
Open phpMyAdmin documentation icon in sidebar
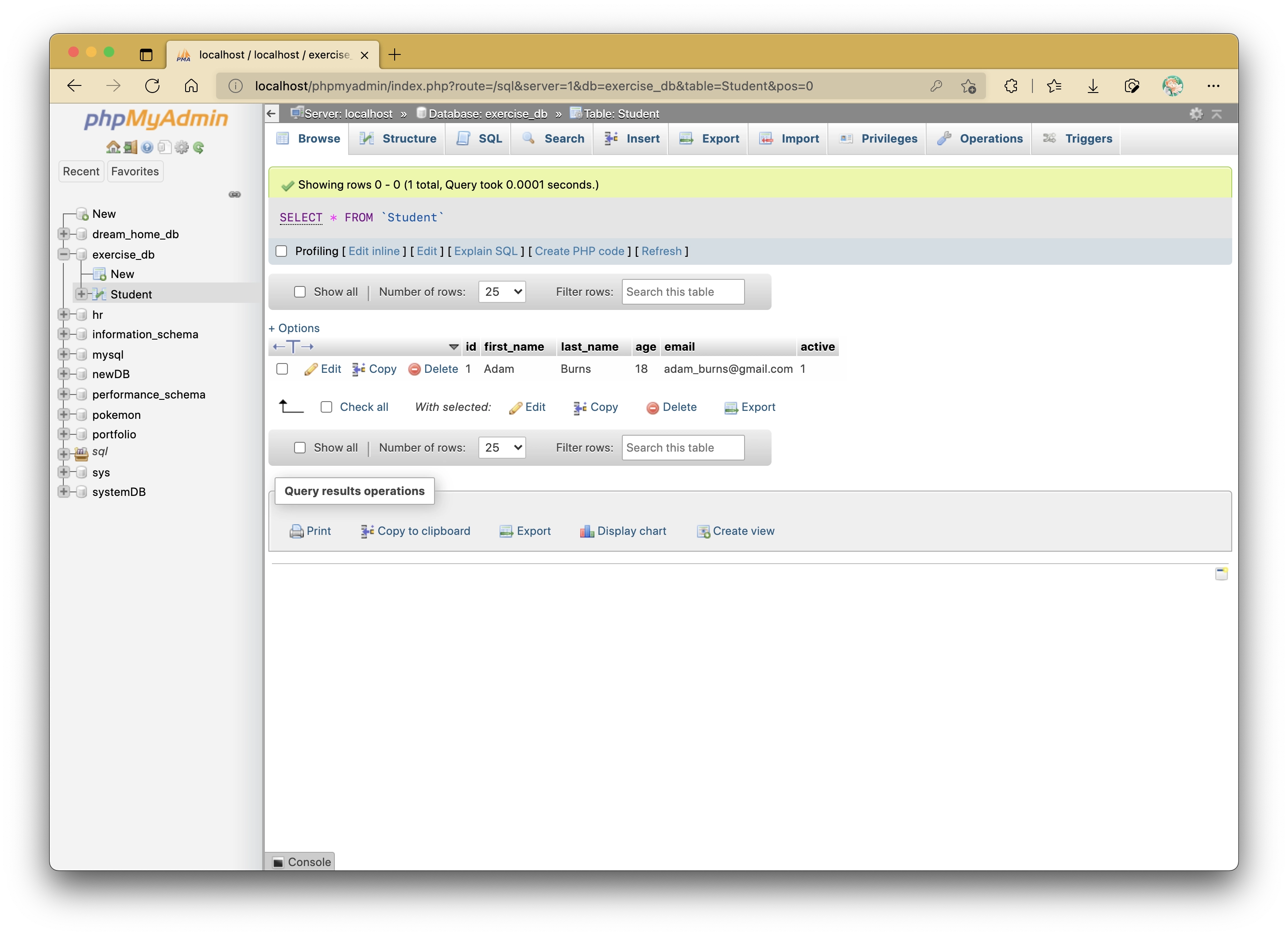(x=147, y=147)
